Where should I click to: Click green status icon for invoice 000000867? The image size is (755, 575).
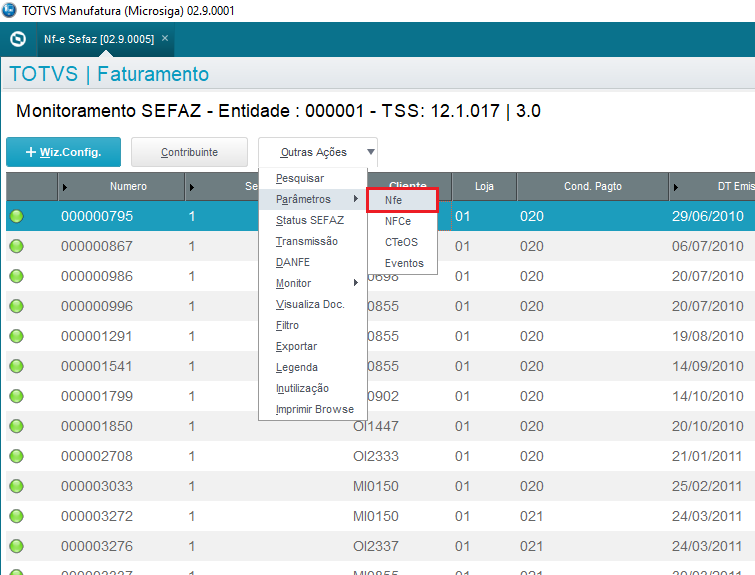(16, 247)
